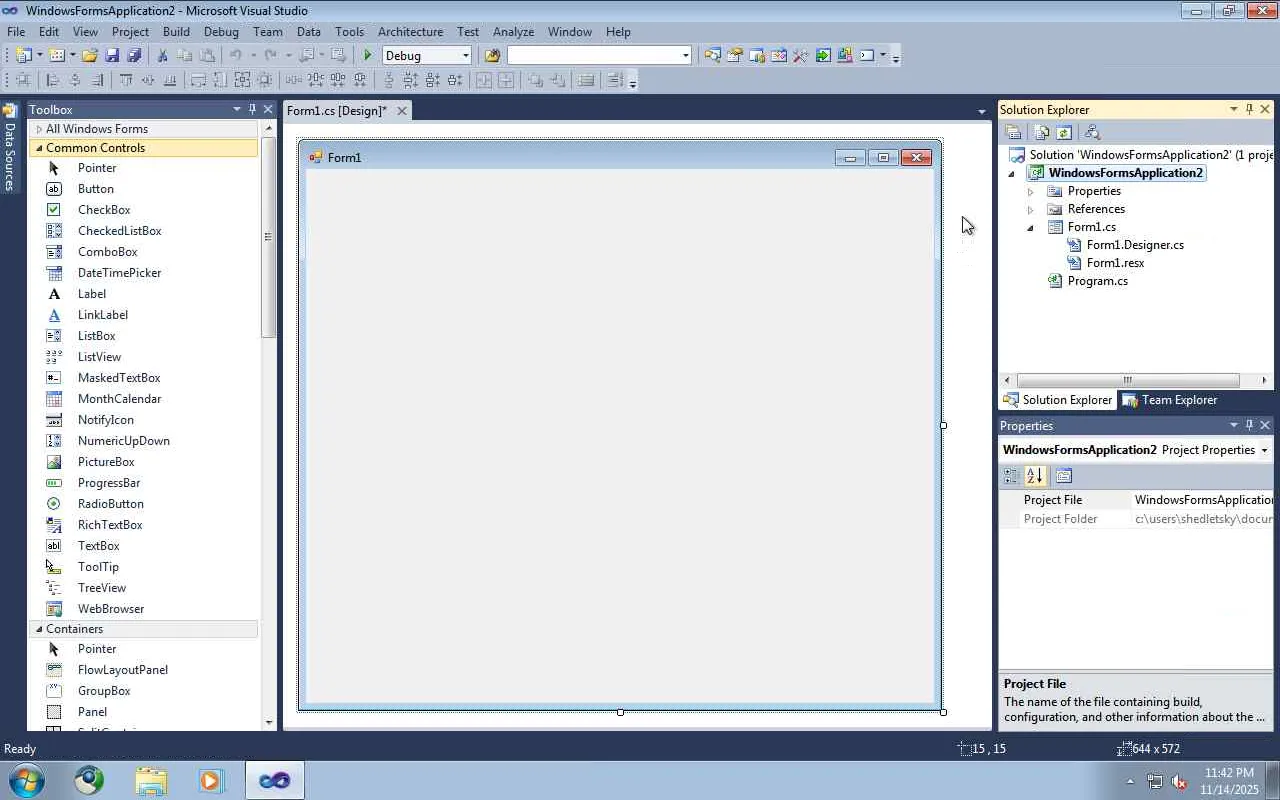The image size is (1280, 800).
Task: Choose the ComboBox control from Toolbox
Action: (146, 252)
